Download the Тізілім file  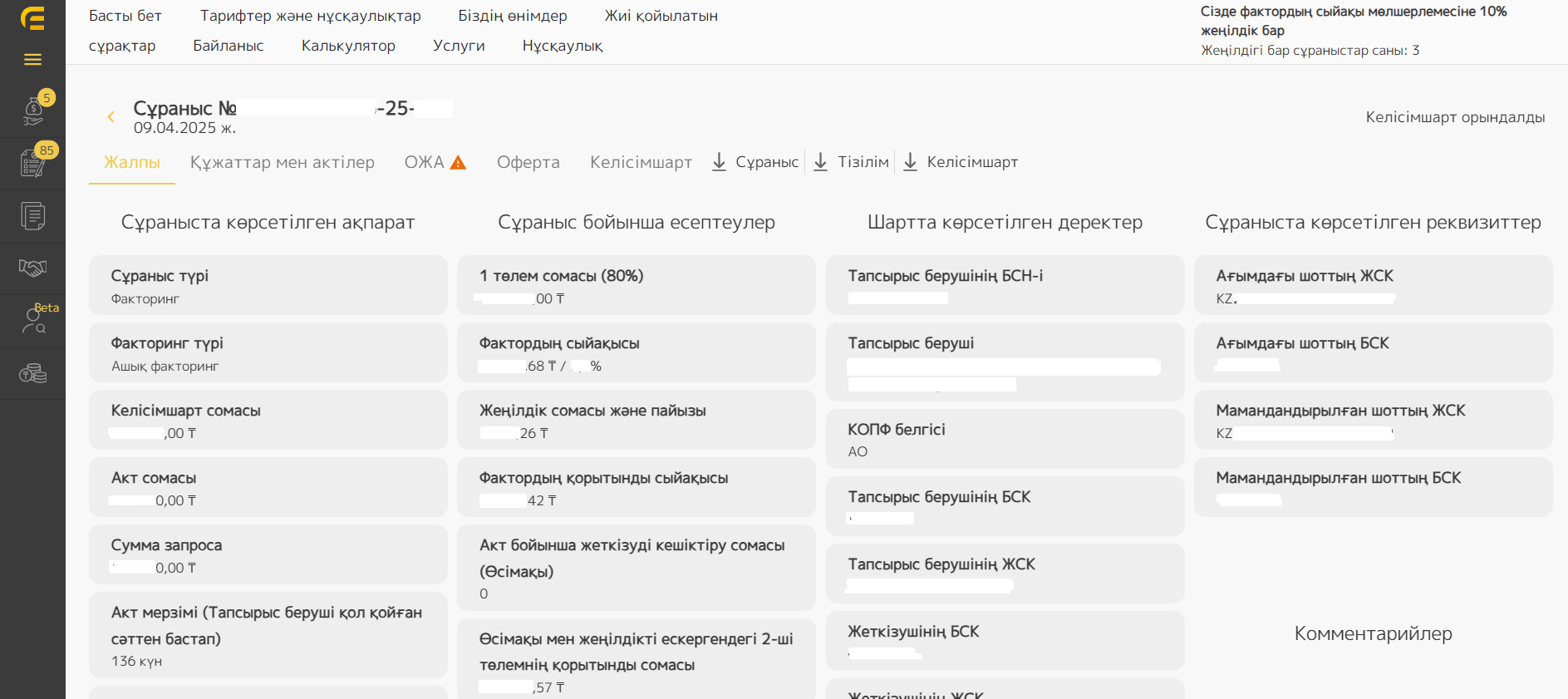point(863,162)
